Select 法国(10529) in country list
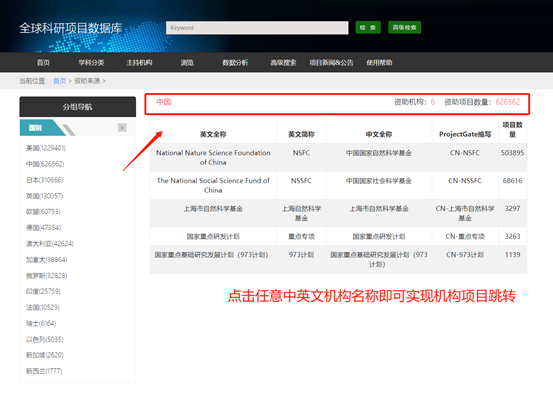Viewport: 553px width, 397px height. [x=43, y=307]
